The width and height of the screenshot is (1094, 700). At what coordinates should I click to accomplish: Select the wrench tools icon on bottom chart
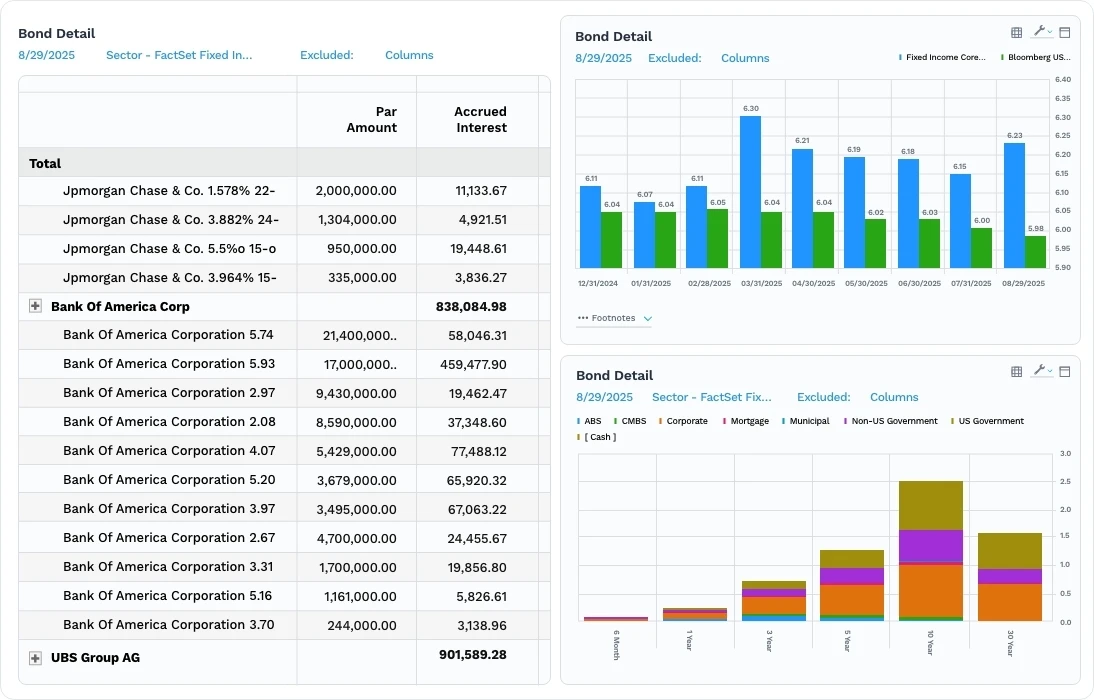point(1040,370)
